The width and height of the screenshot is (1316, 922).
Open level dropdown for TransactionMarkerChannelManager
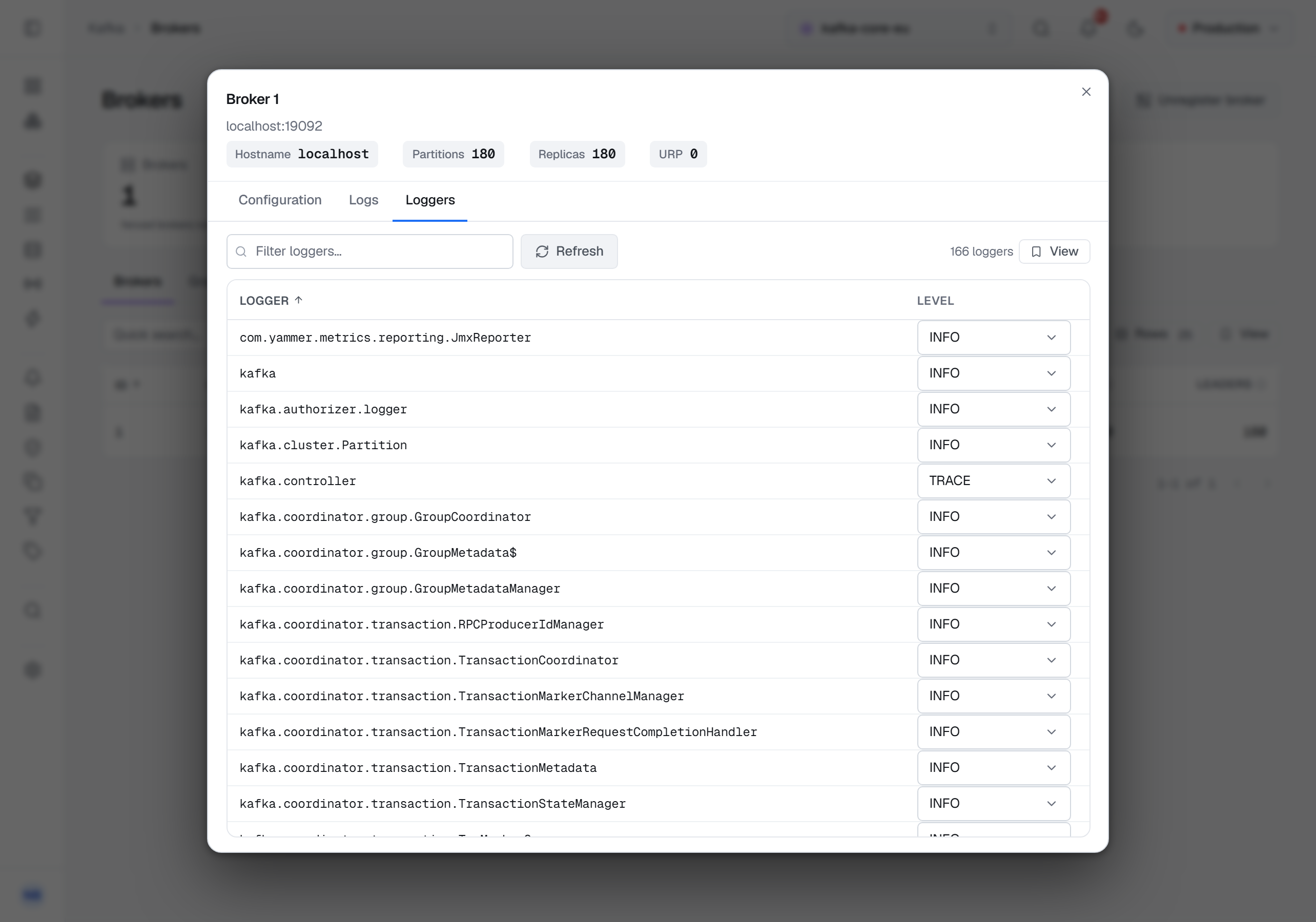pyautogui.click(x=993, y=696)
